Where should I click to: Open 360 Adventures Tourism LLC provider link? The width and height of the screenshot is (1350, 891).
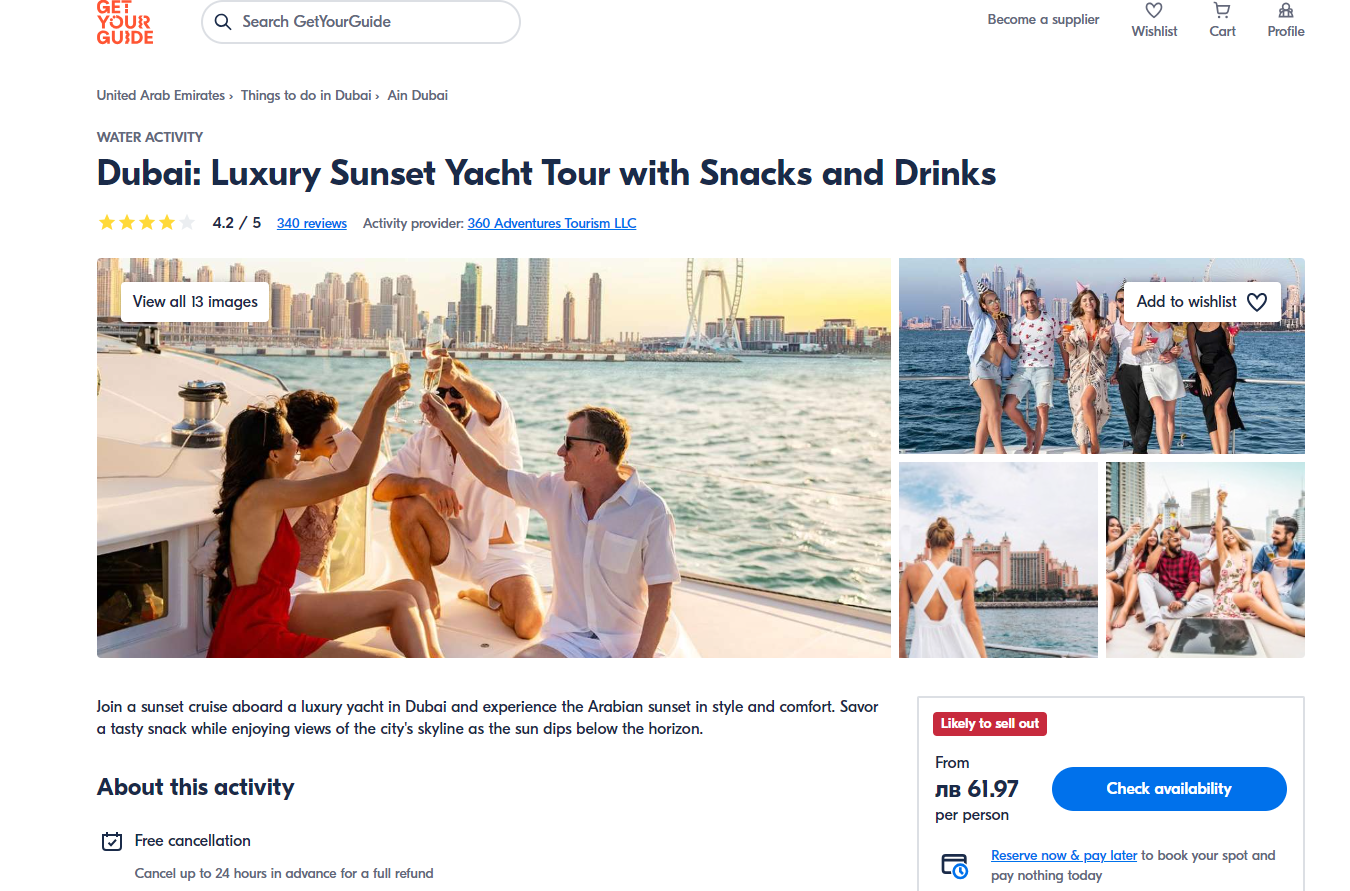[x=552, y=223]
